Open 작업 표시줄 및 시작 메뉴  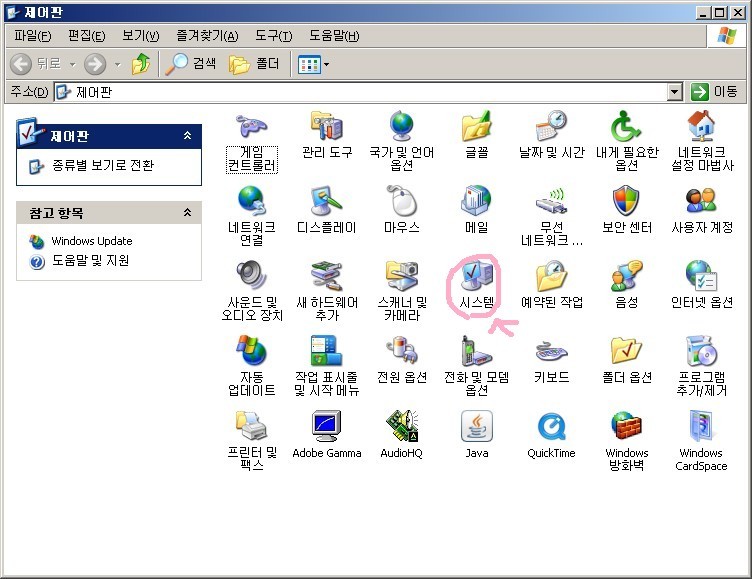327,366
